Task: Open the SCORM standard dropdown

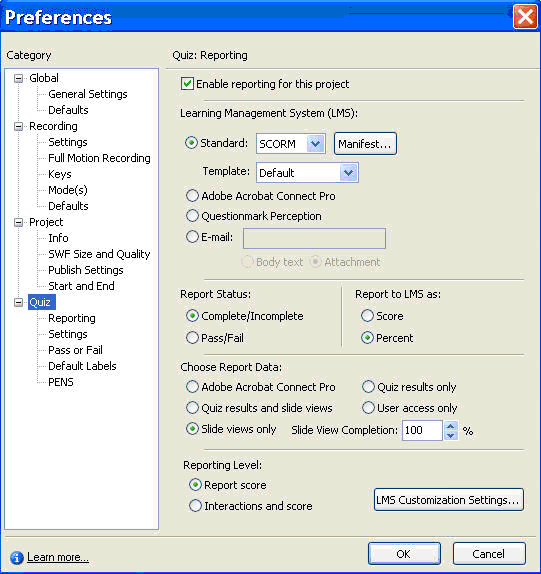Action: pyautogui.click(x=315, y=144)
